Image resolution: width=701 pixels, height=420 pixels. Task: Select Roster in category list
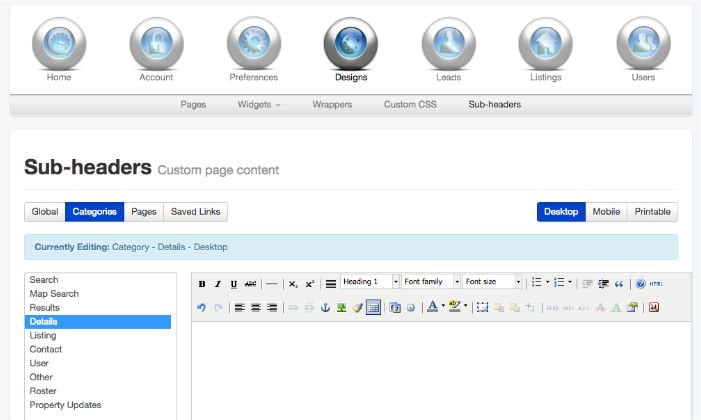[97, 391]
